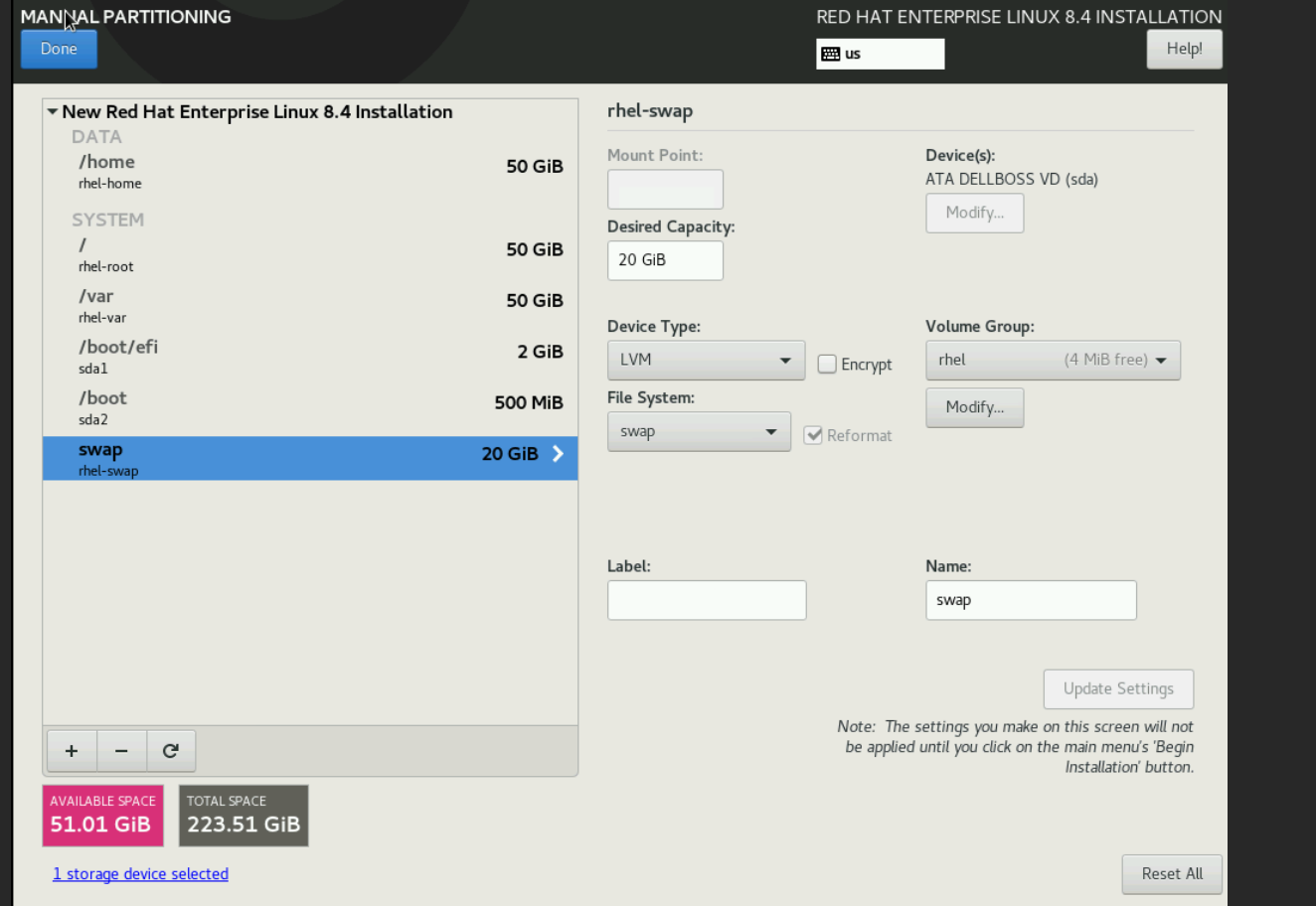Open the Device Type dropdown showing LVM
This screenshot has width=1316, height=906.
point(706,361)
